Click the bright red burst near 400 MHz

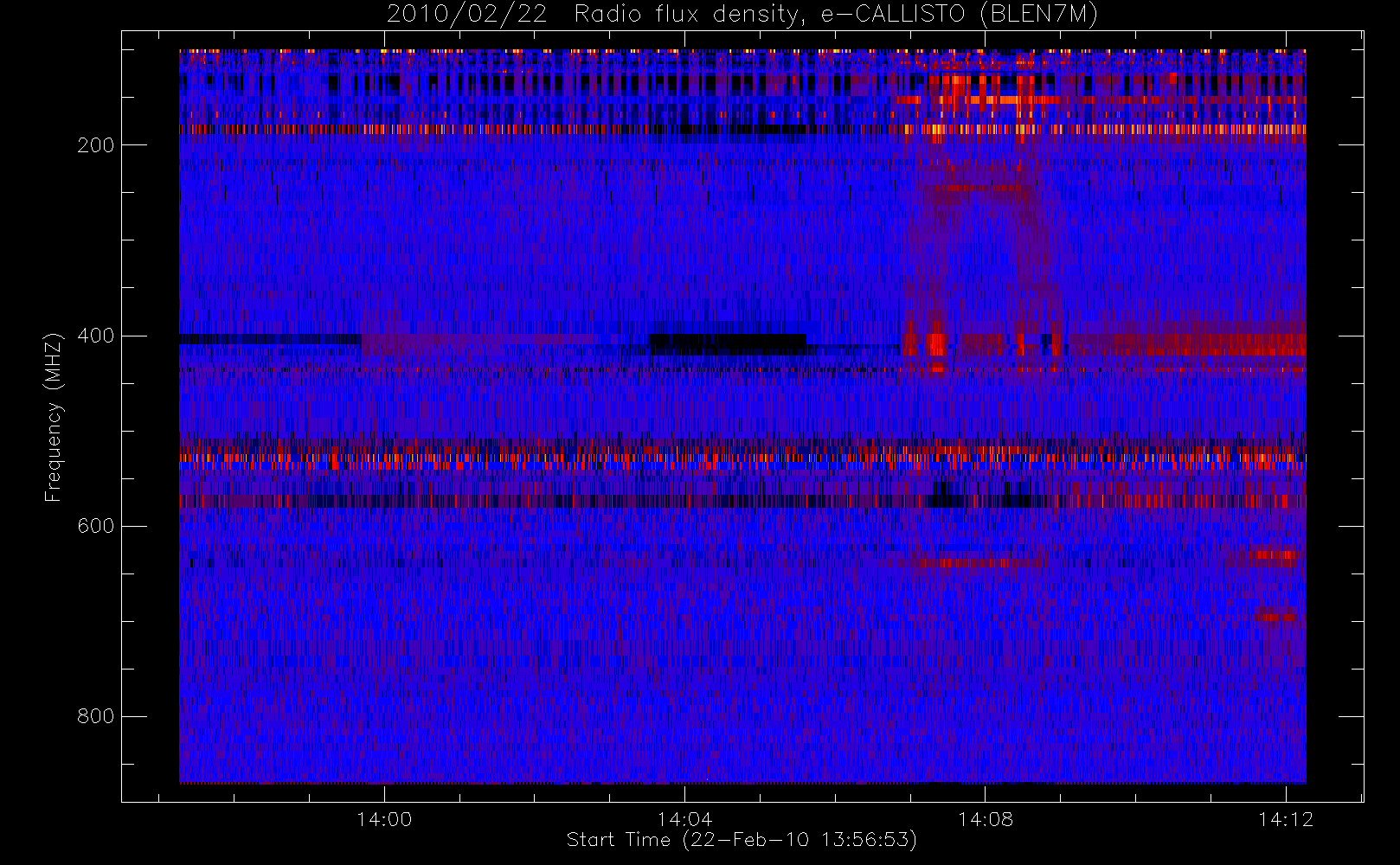pyautogui.click(x=936, y=343)
